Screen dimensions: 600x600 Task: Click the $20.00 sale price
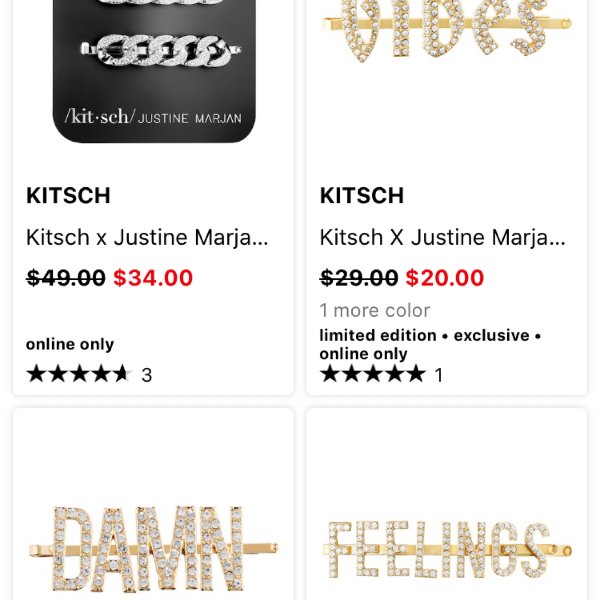click(445, 278)
